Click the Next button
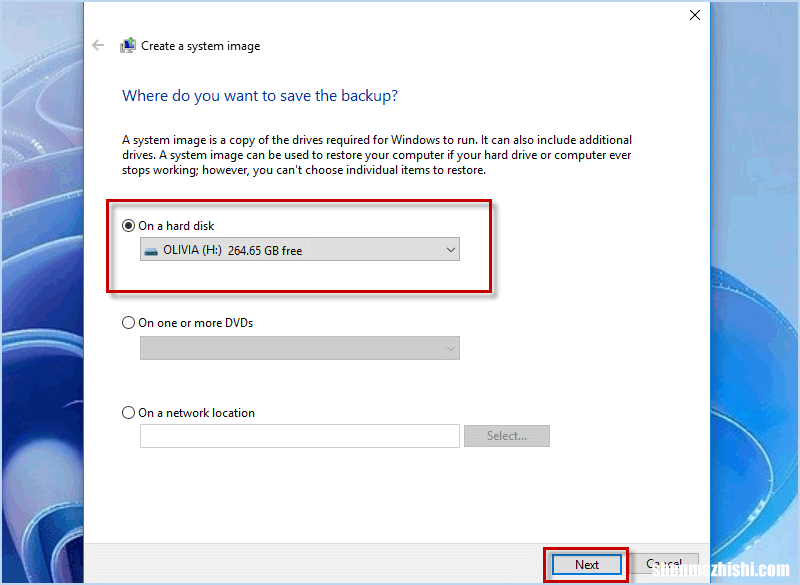The height and width of the screenshot is (585, 800). (586, 563)
